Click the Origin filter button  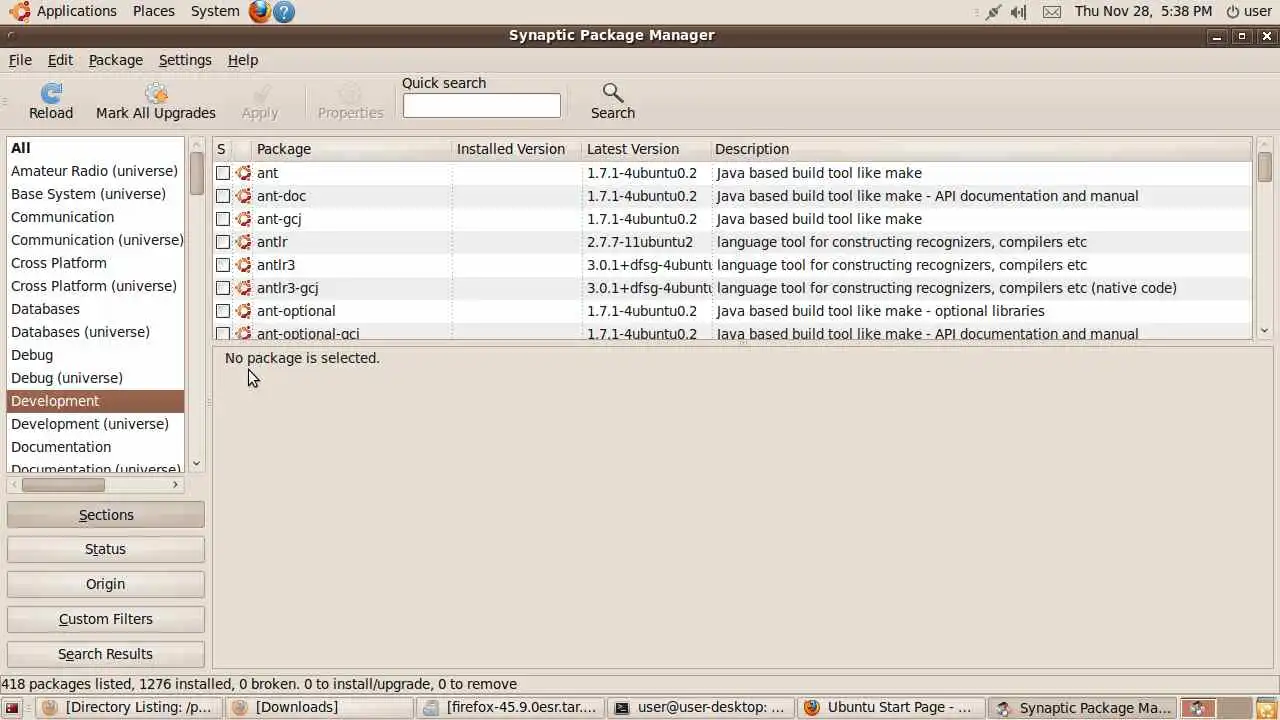click(x=106, y=584)
